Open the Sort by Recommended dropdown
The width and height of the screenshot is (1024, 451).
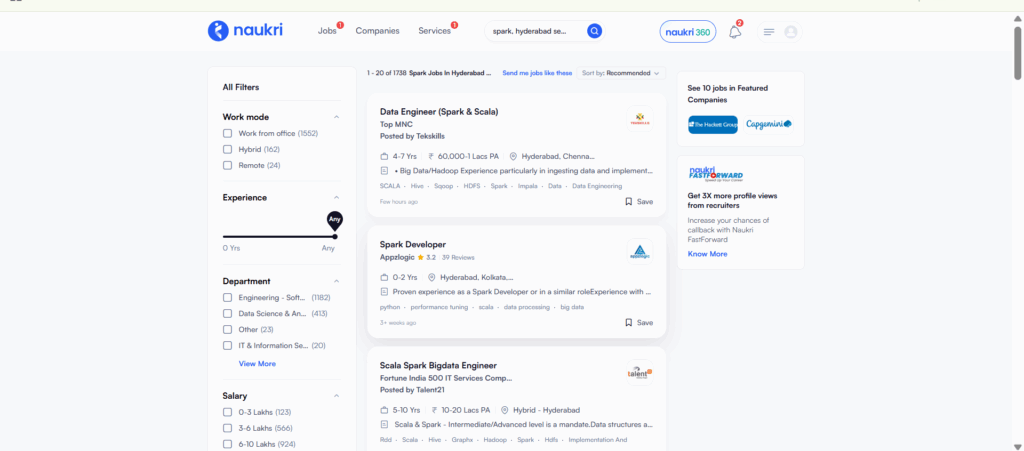(x=620, y=73)
